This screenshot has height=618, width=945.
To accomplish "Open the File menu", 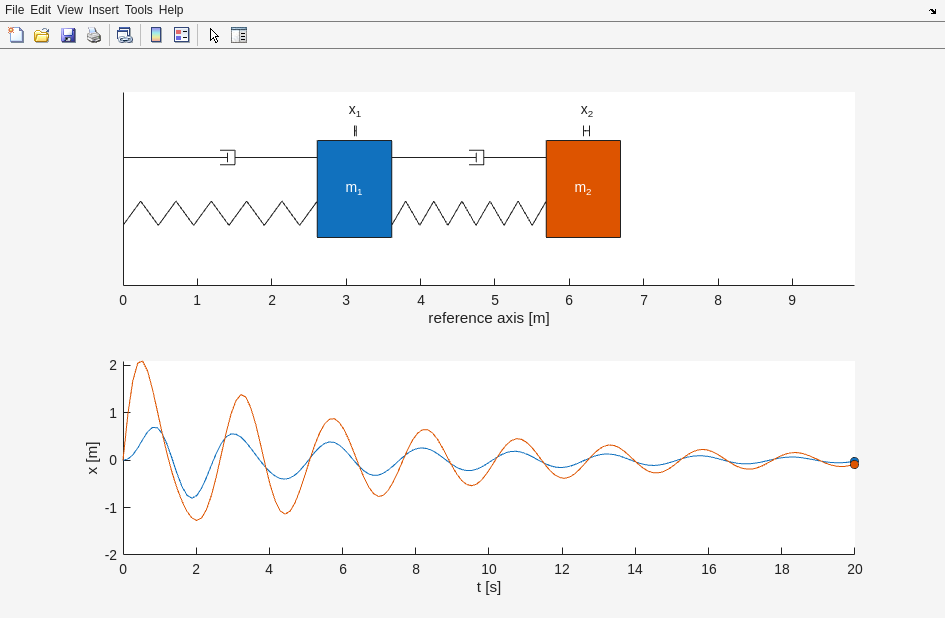I will (x=14, y=10).
